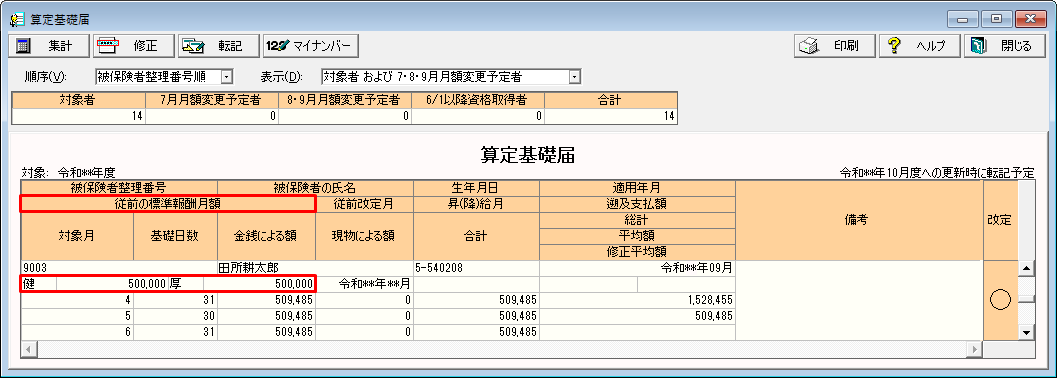
Task: Click the 改定 column header
Action: pos(1000,220)
